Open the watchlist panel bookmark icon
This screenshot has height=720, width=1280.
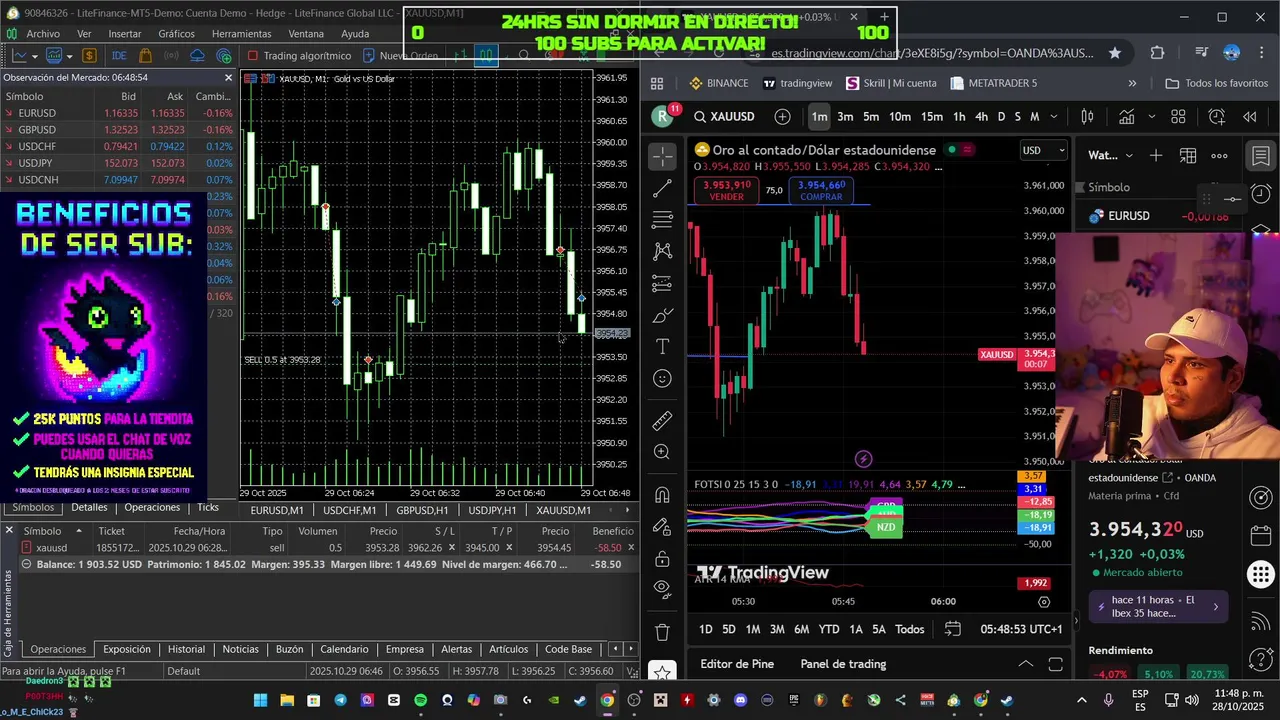1261,156
